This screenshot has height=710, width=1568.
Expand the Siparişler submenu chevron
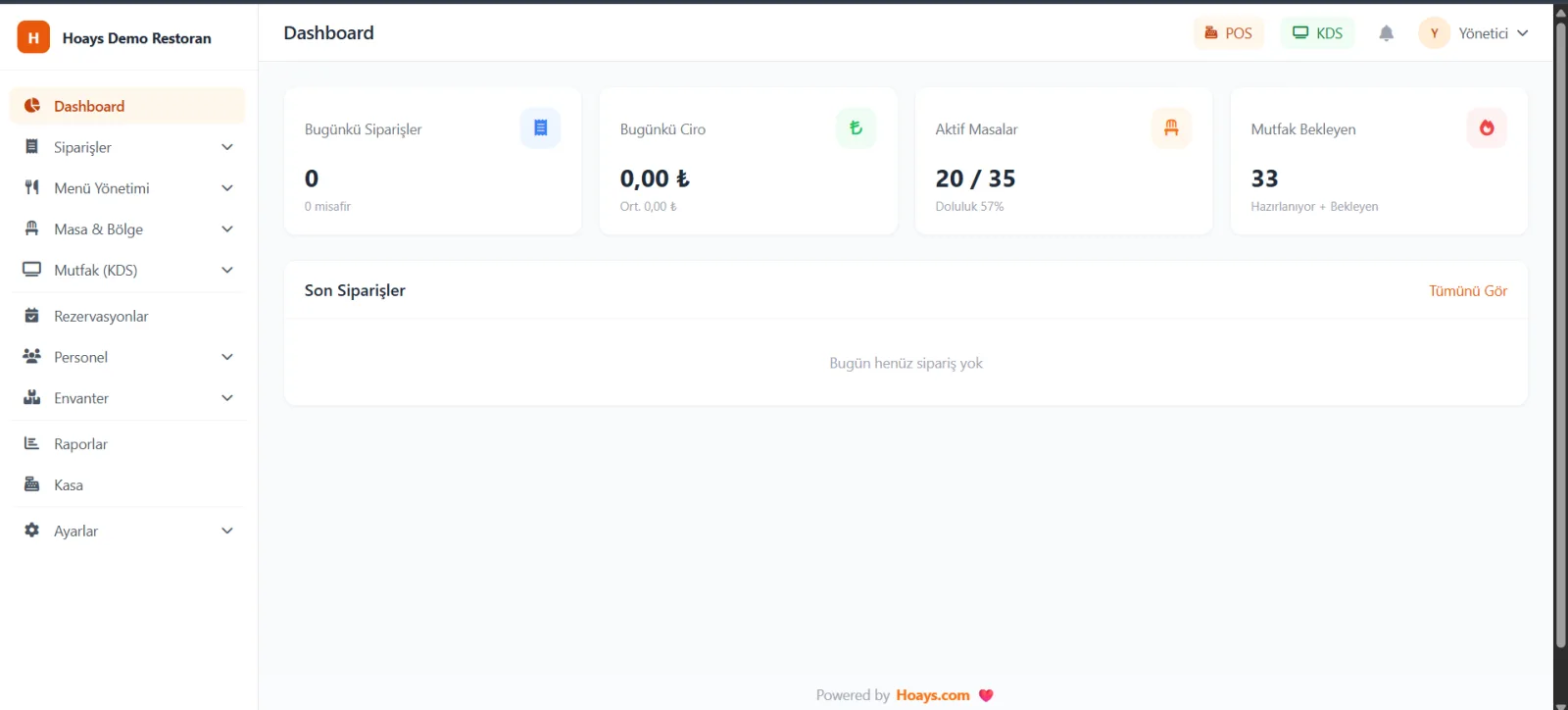point(227,147)
